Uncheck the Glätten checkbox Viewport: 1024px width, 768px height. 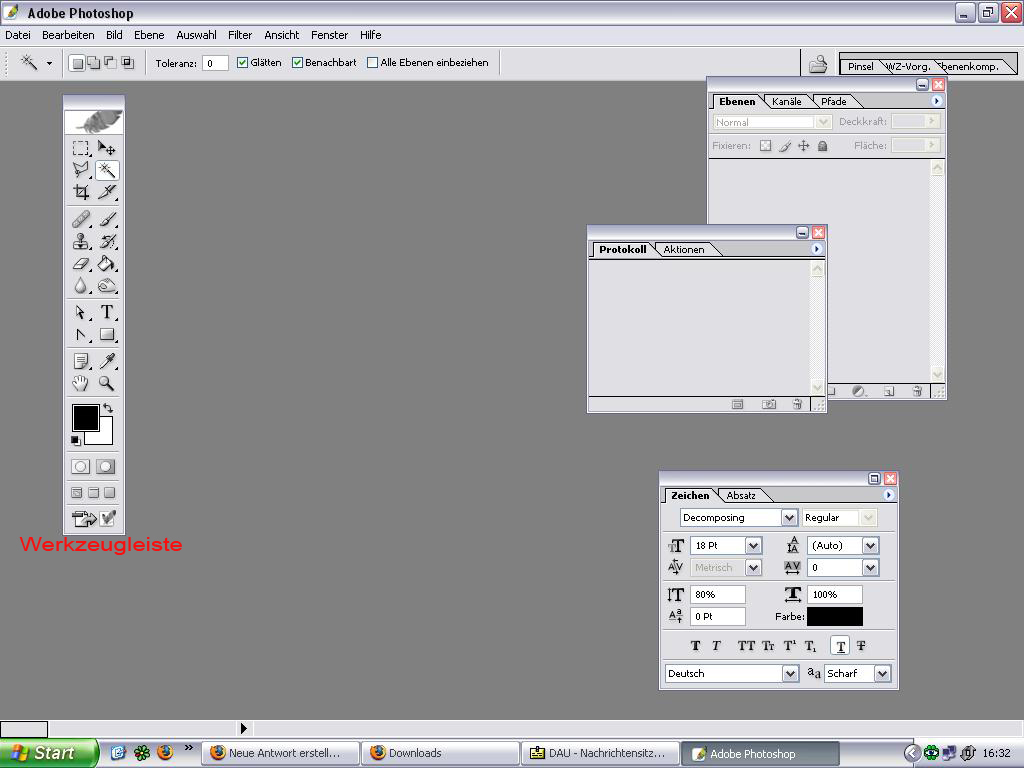click(x=242, y=62)
